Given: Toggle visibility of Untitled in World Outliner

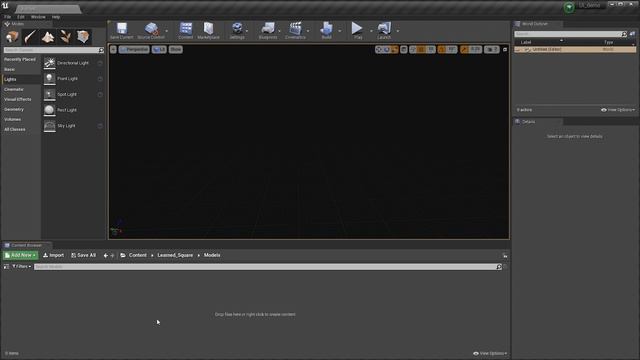Looking at the screenshot, I should 518,49.
